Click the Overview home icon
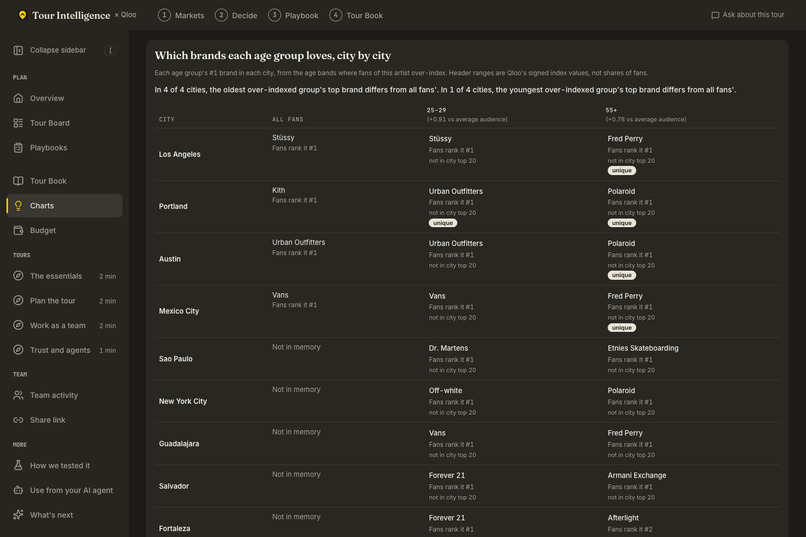The width and height of the screenshot is (806, 537). tap(18, 98)
